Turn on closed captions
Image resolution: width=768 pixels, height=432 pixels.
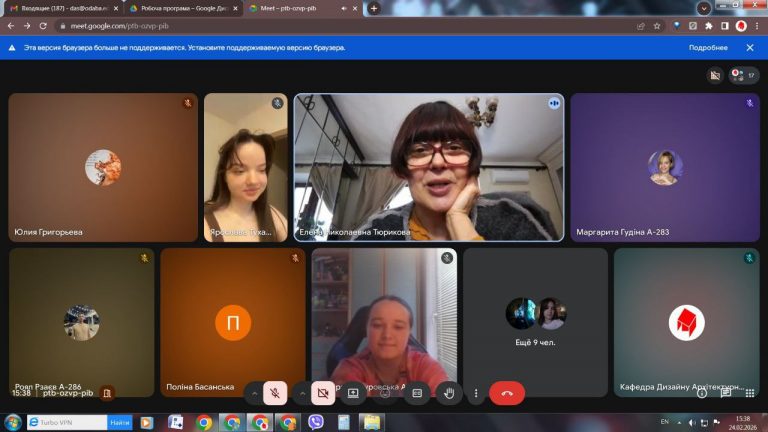(x=417, y=393)
